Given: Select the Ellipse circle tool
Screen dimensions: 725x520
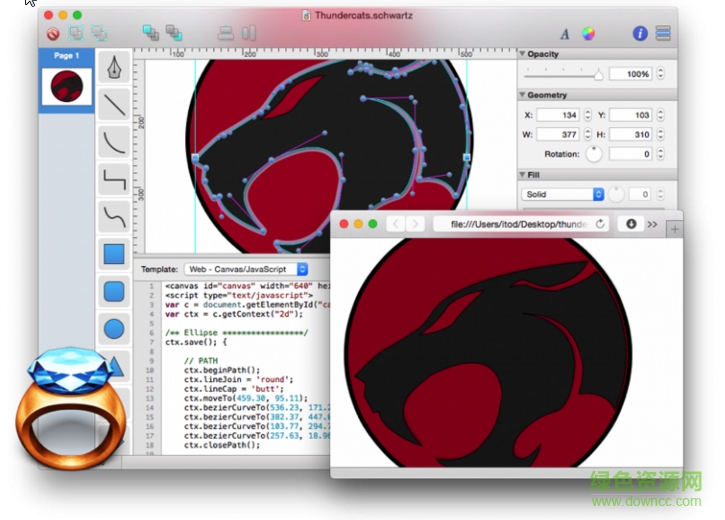Looking at the screenshot, I should tap(114, 328).
